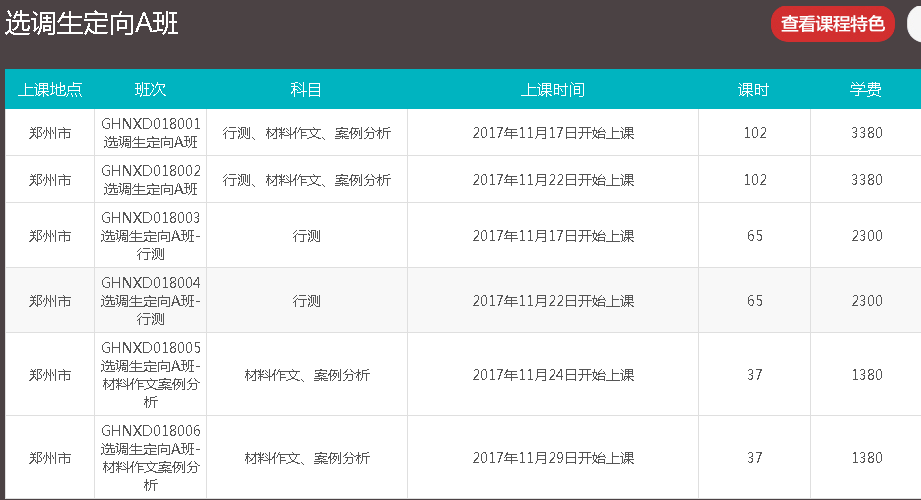Click 郑州市 in the GHNXD018002 row
Screen dimensions: 921x500
tap(50, 180)
